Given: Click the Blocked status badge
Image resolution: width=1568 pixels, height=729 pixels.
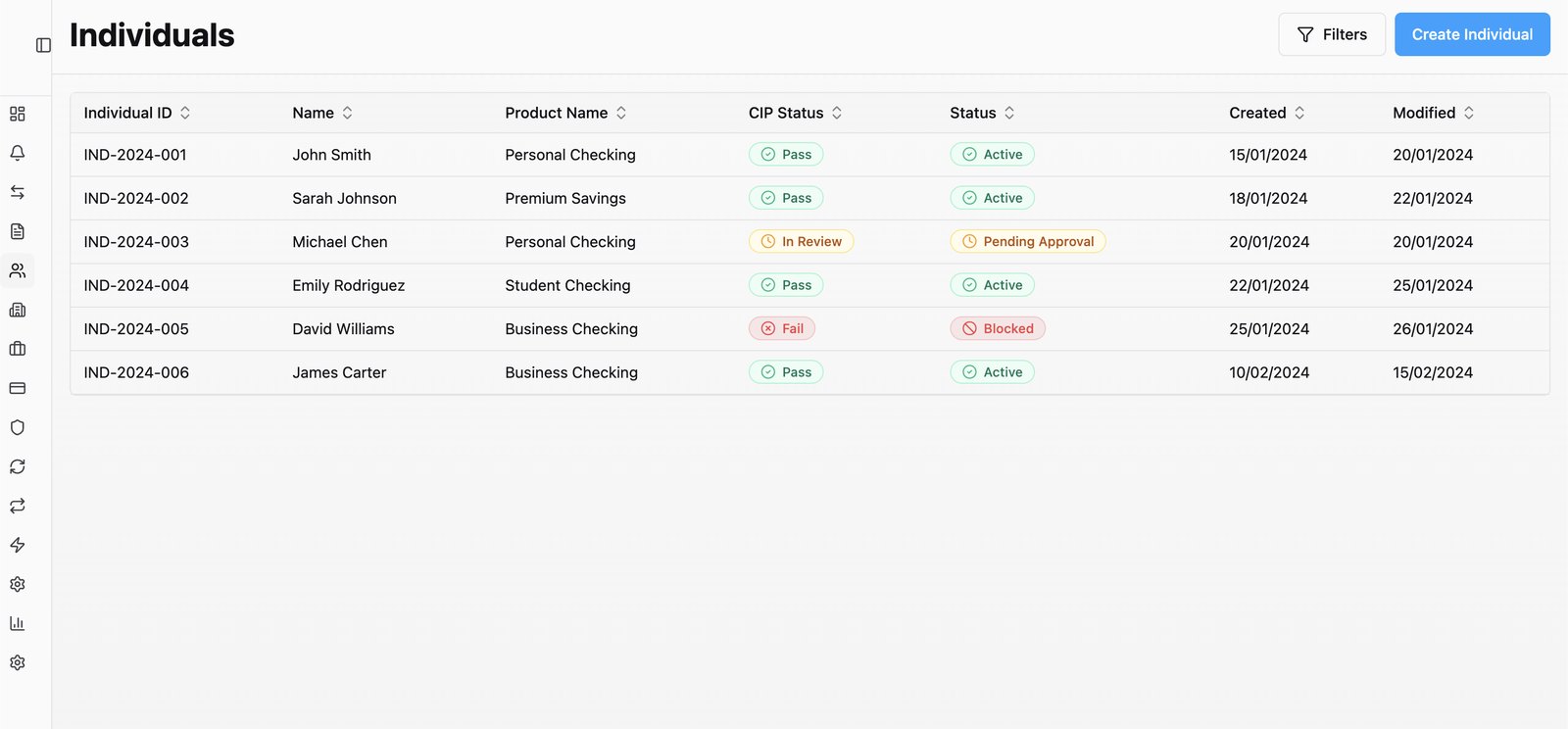Looking at the screenshot, I should click(998, 329).
